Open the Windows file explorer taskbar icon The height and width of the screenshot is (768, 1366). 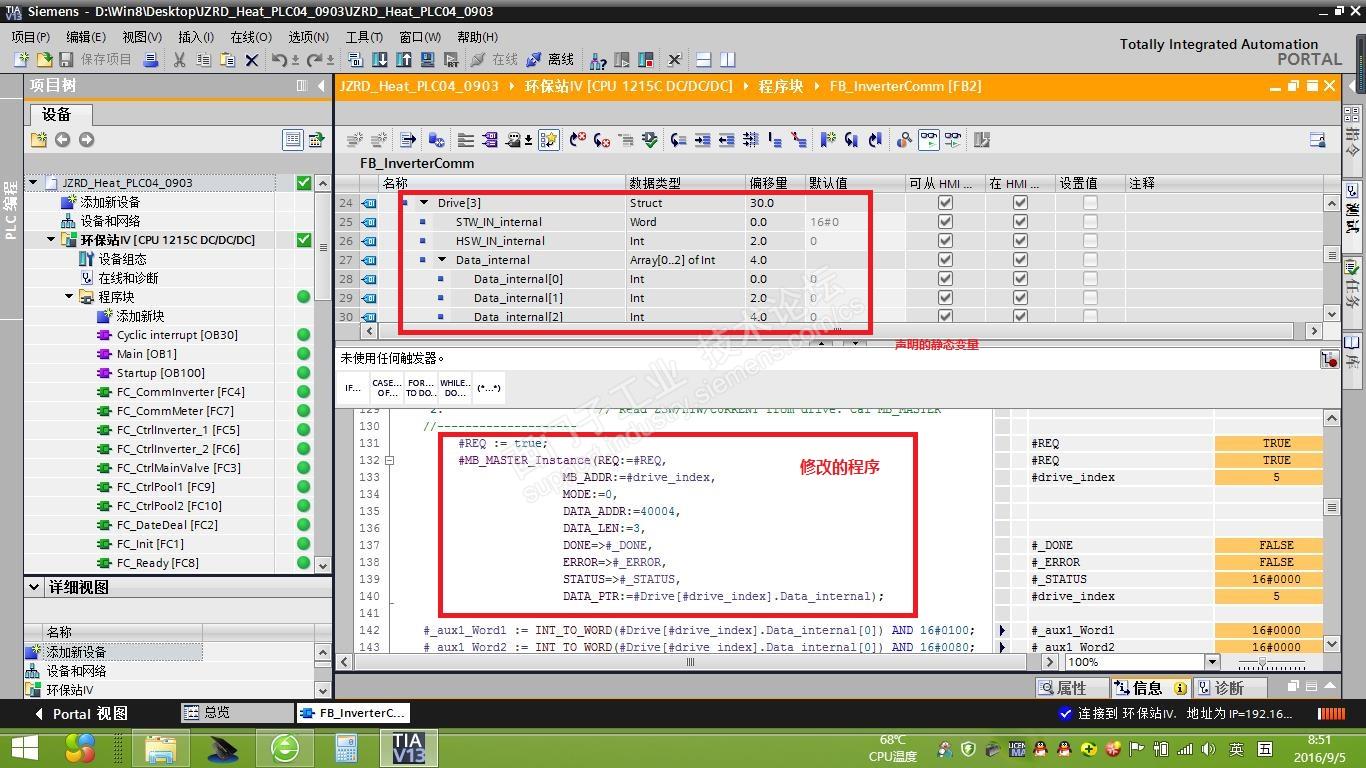pyautogui.click(x=160, y=748)
